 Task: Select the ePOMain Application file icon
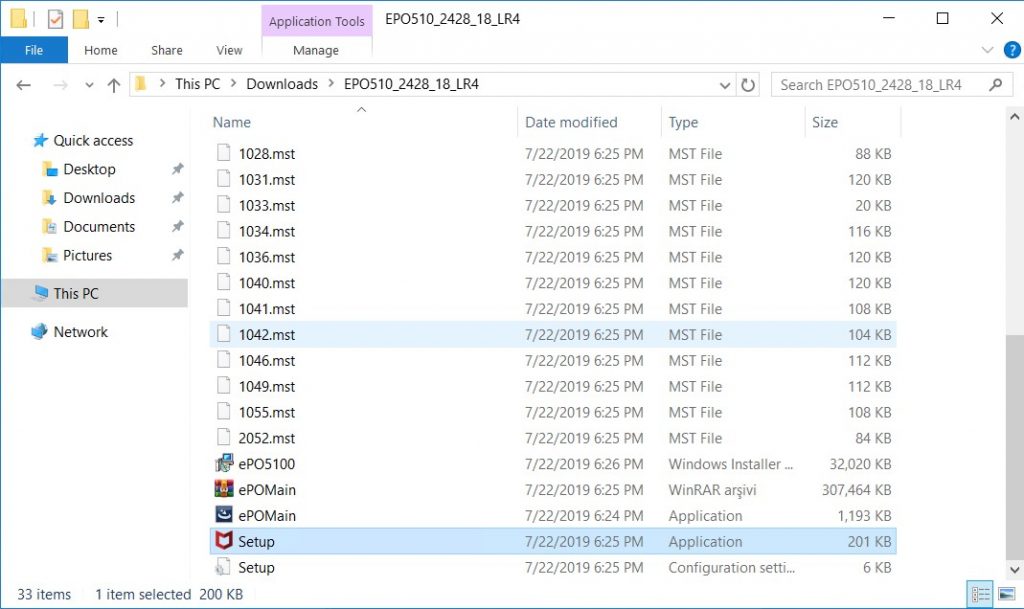[x=224, y=515]
